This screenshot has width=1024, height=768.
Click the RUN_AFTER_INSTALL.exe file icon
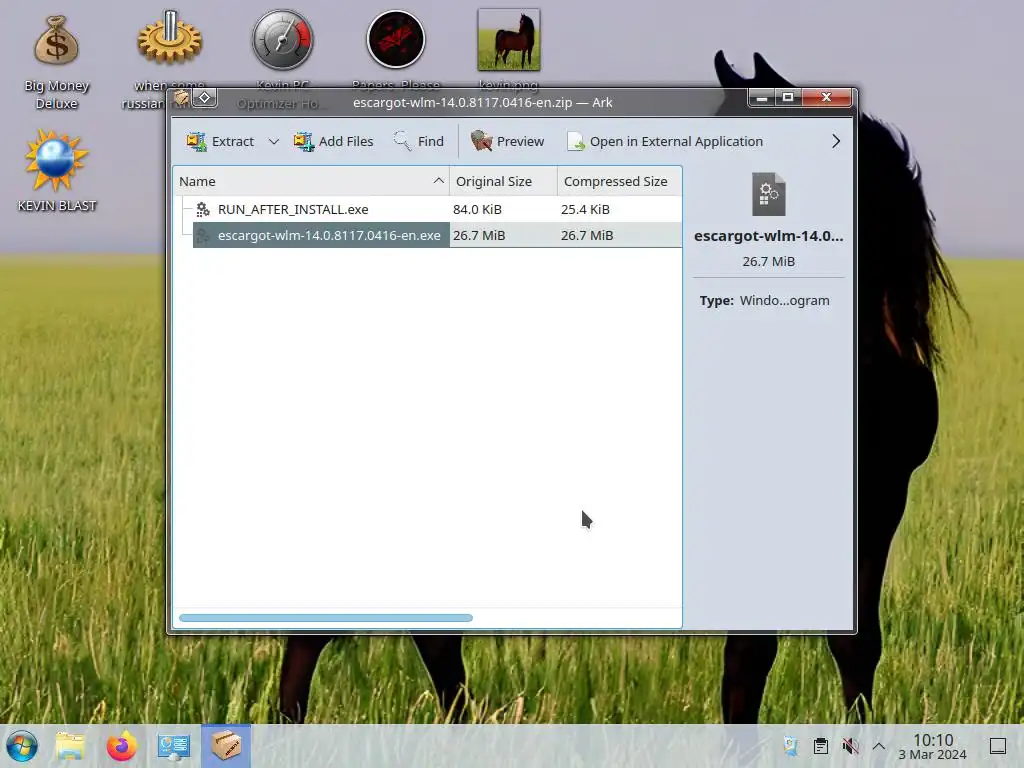(203, 209)
